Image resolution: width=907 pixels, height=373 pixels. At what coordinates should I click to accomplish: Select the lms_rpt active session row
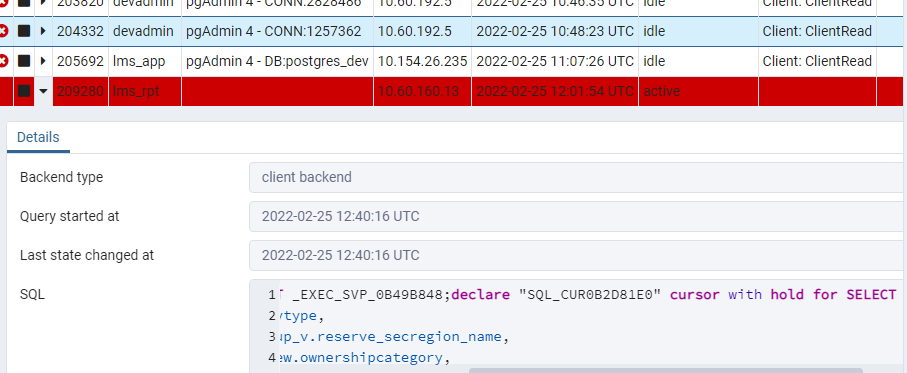pyautogui.click(x=454, y=91)
